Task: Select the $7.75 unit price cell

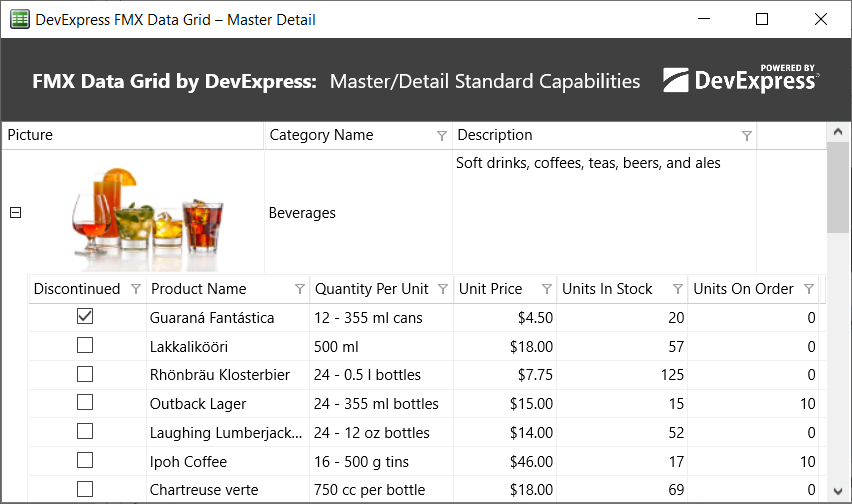Action: tap(505, 375)
